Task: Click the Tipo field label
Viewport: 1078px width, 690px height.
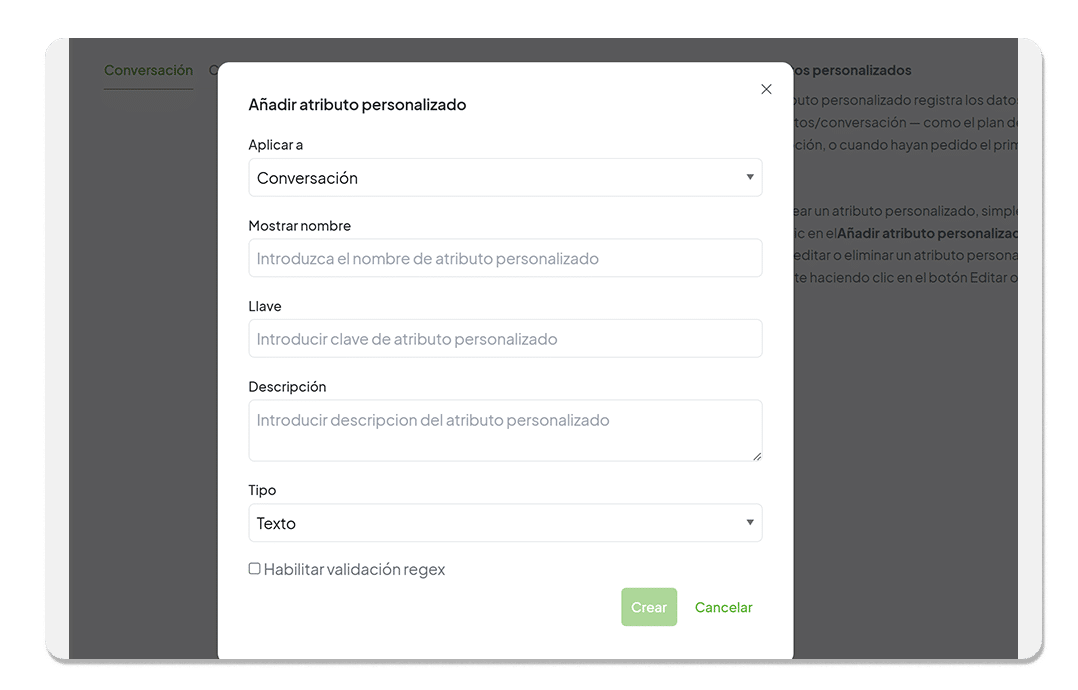Action: tap(262, 490)
